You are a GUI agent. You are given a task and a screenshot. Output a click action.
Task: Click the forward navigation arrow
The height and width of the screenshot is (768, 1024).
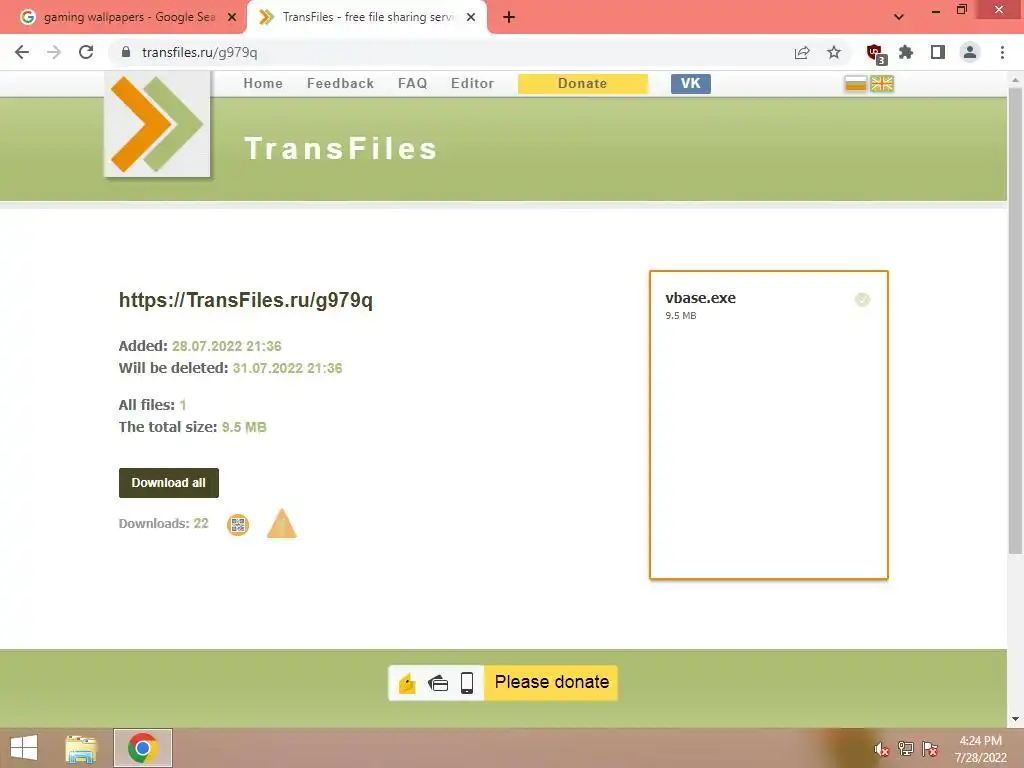pos(54,52)
